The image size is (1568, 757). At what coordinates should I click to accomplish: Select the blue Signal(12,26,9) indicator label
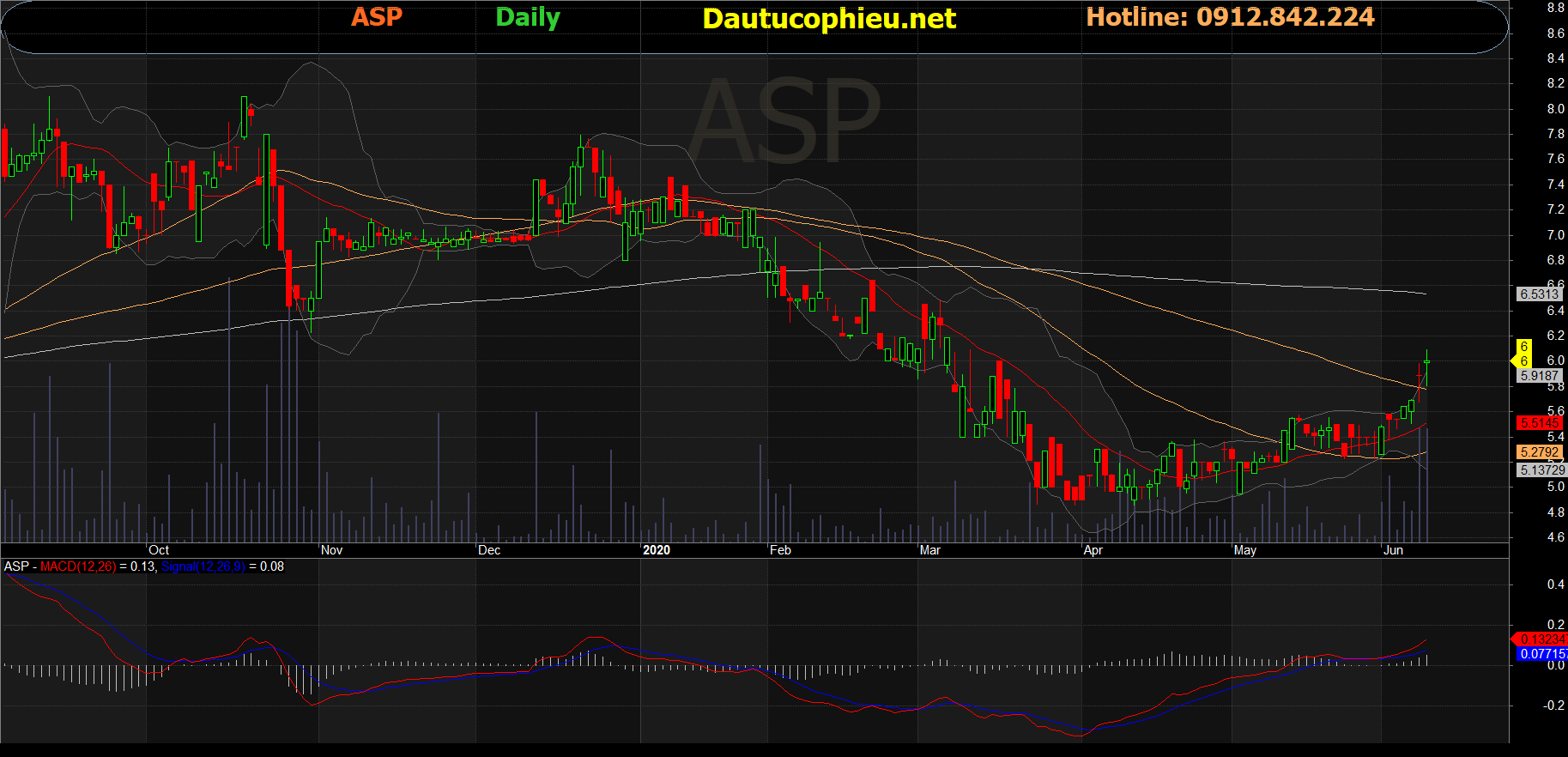(203, 566)
